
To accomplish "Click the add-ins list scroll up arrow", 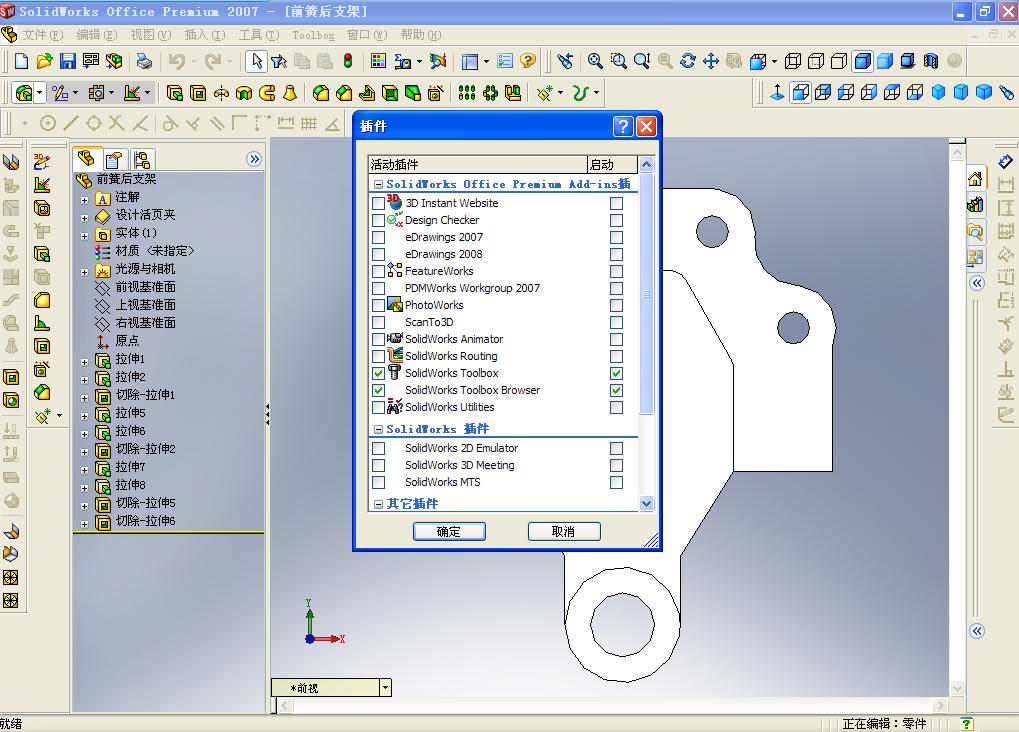I will click(x=646, y=164).
